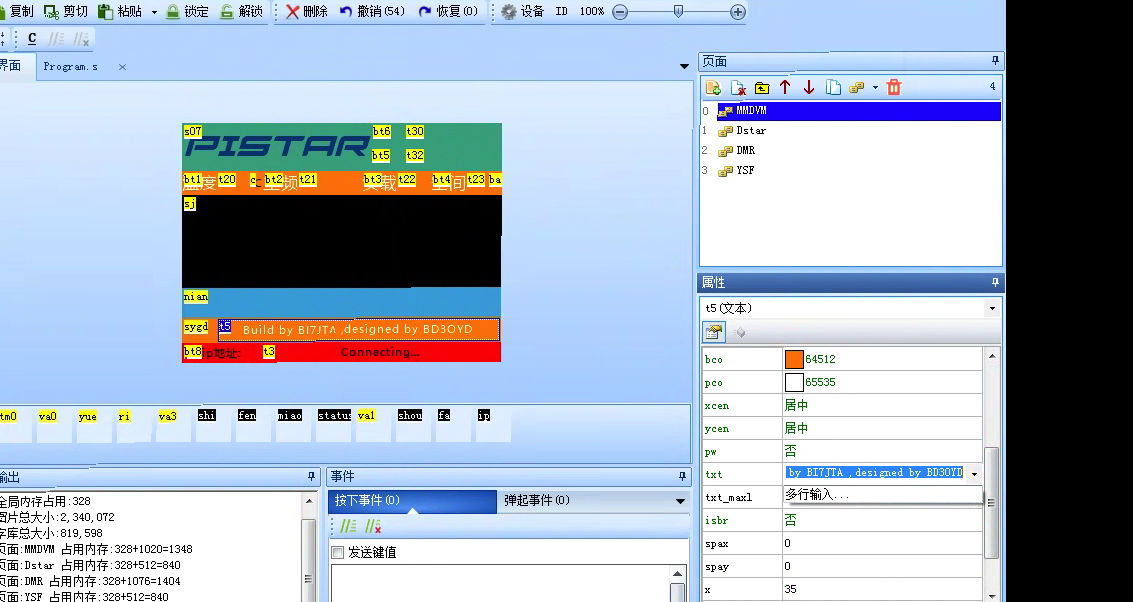
Task: Open the t5(文本) component selector dropdown
Action: (x=992, y=309)
